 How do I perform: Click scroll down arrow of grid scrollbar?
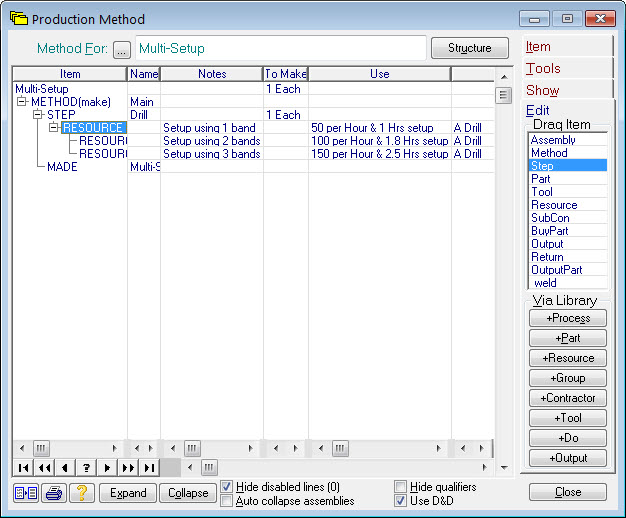504,467
